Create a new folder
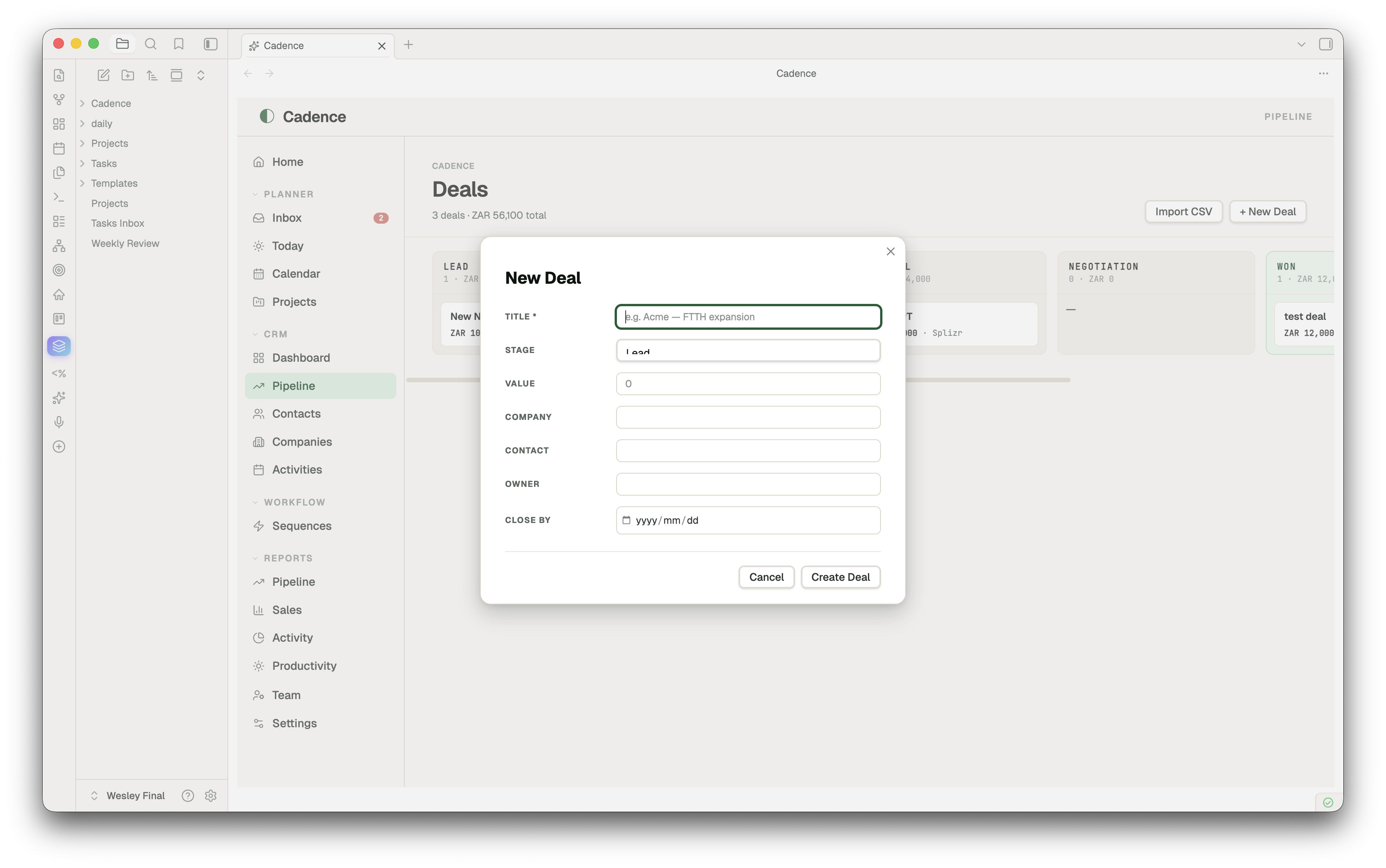This screenshot has height=868, width=1386. coord(127,75)
